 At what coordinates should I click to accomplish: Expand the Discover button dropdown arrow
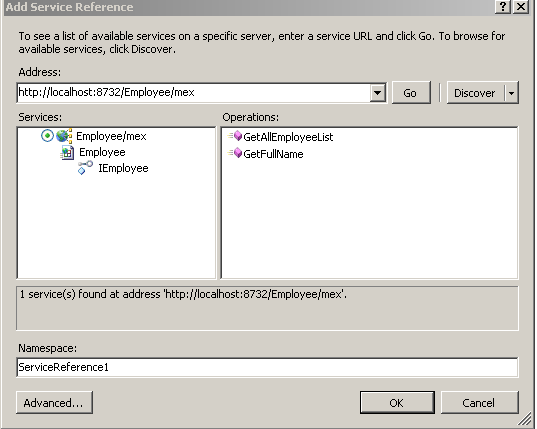[x=511, y=93]
